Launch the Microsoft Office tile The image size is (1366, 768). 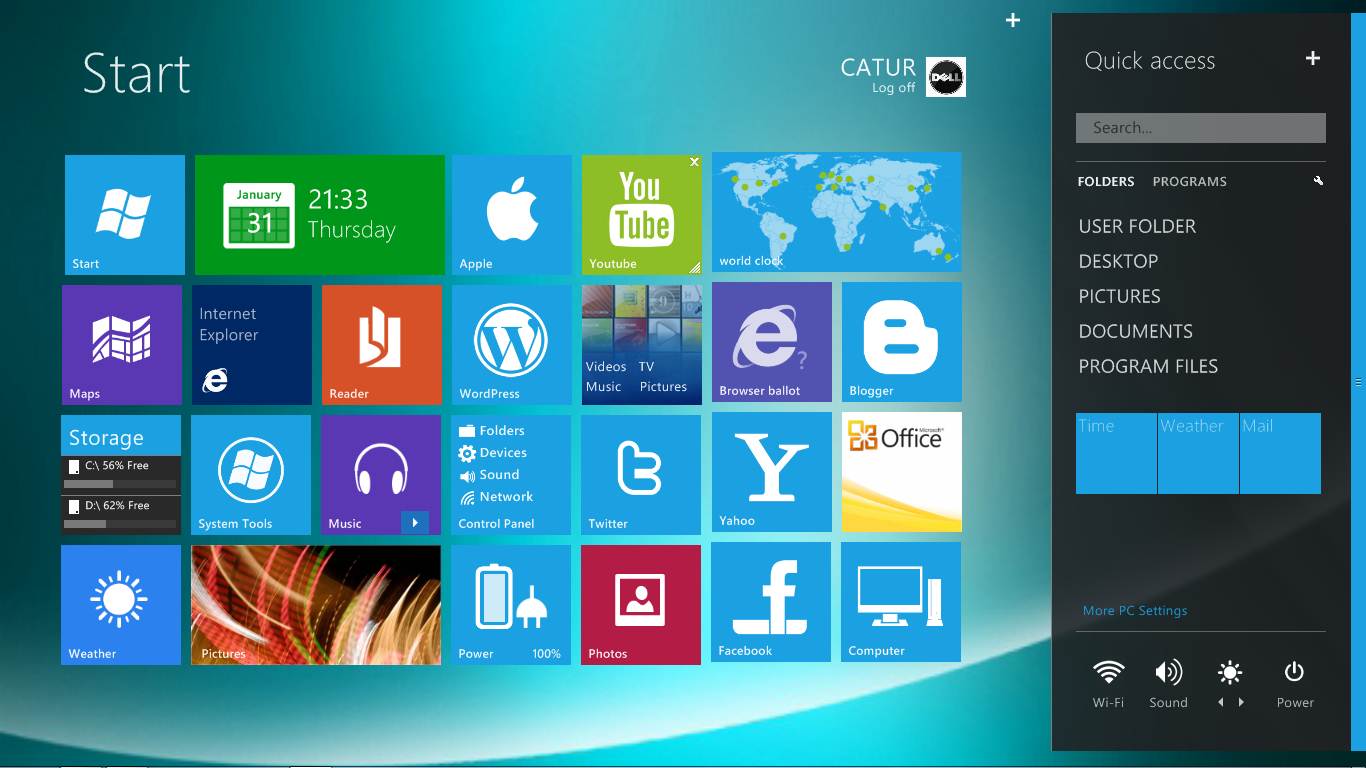[902, 472]
